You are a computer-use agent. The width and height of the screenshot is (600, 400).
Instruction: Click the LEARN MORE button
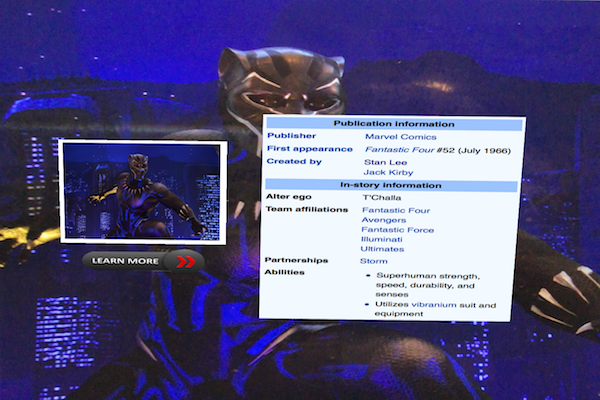(143, 261)
